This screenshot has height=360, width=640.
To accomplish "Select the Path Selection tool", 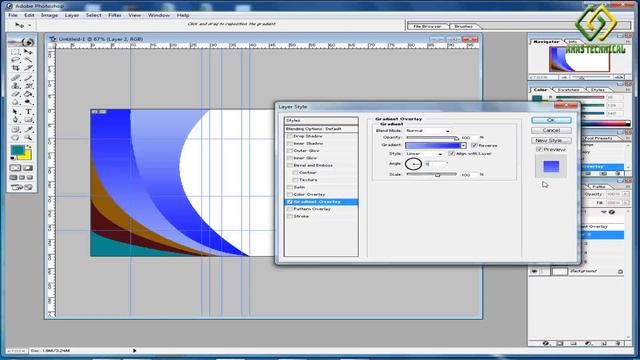I will click(16, 111).
